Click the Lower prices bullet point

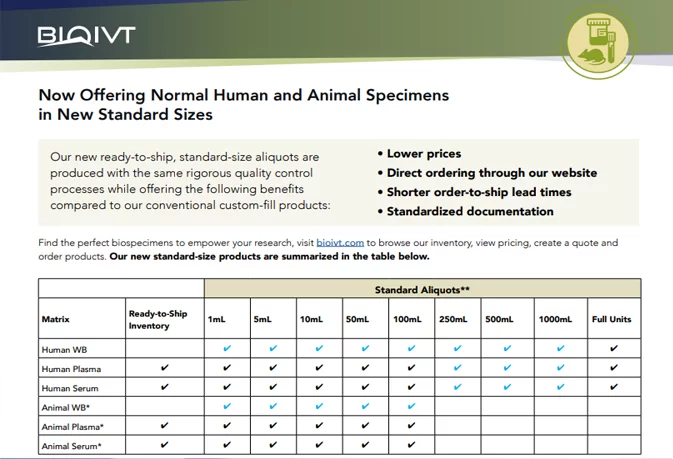423,154
